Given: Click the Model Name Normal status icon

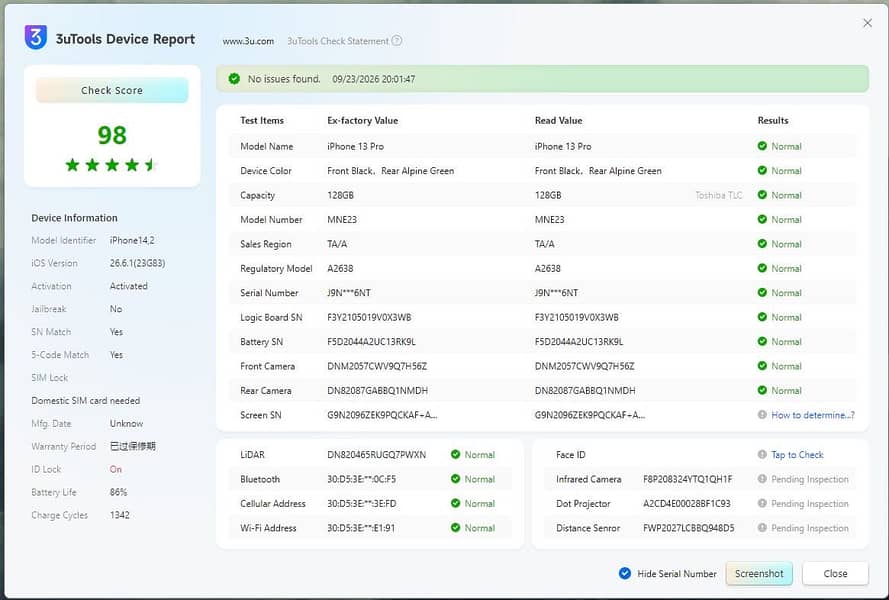Looking at the screenshot, I should pos(762,146).
